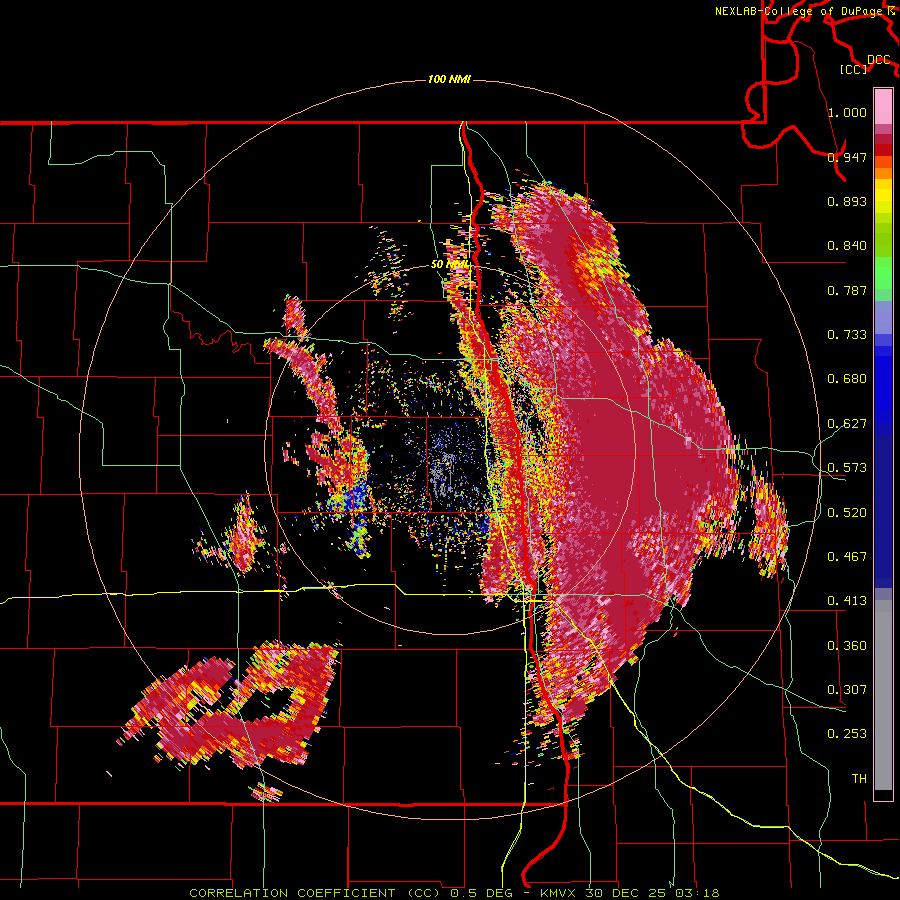
Task: Select the 0.627 legend value
Action: click(847, 424)
